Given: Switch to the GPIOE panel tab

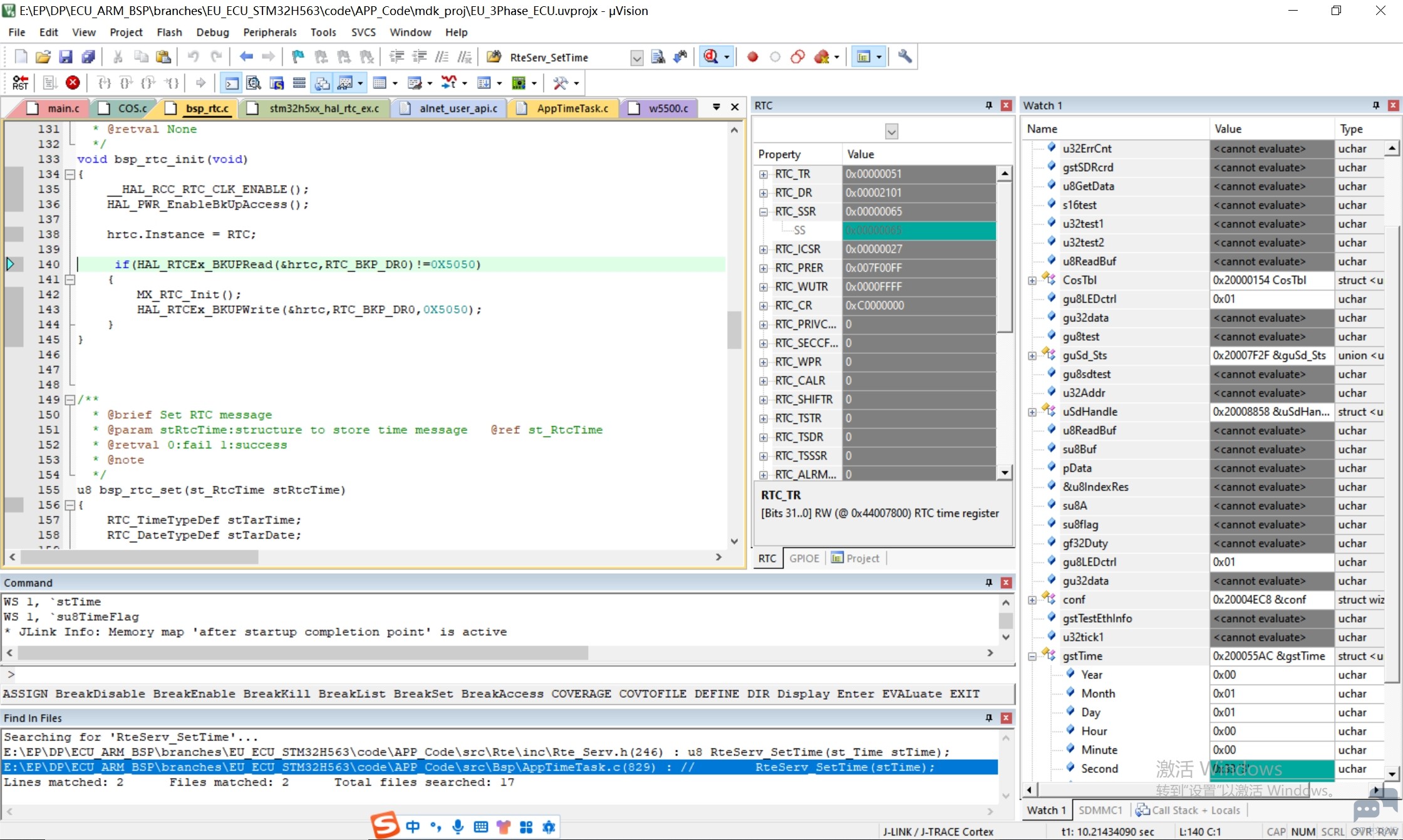Looking at the screenshot, I should [x=804, y=558].
